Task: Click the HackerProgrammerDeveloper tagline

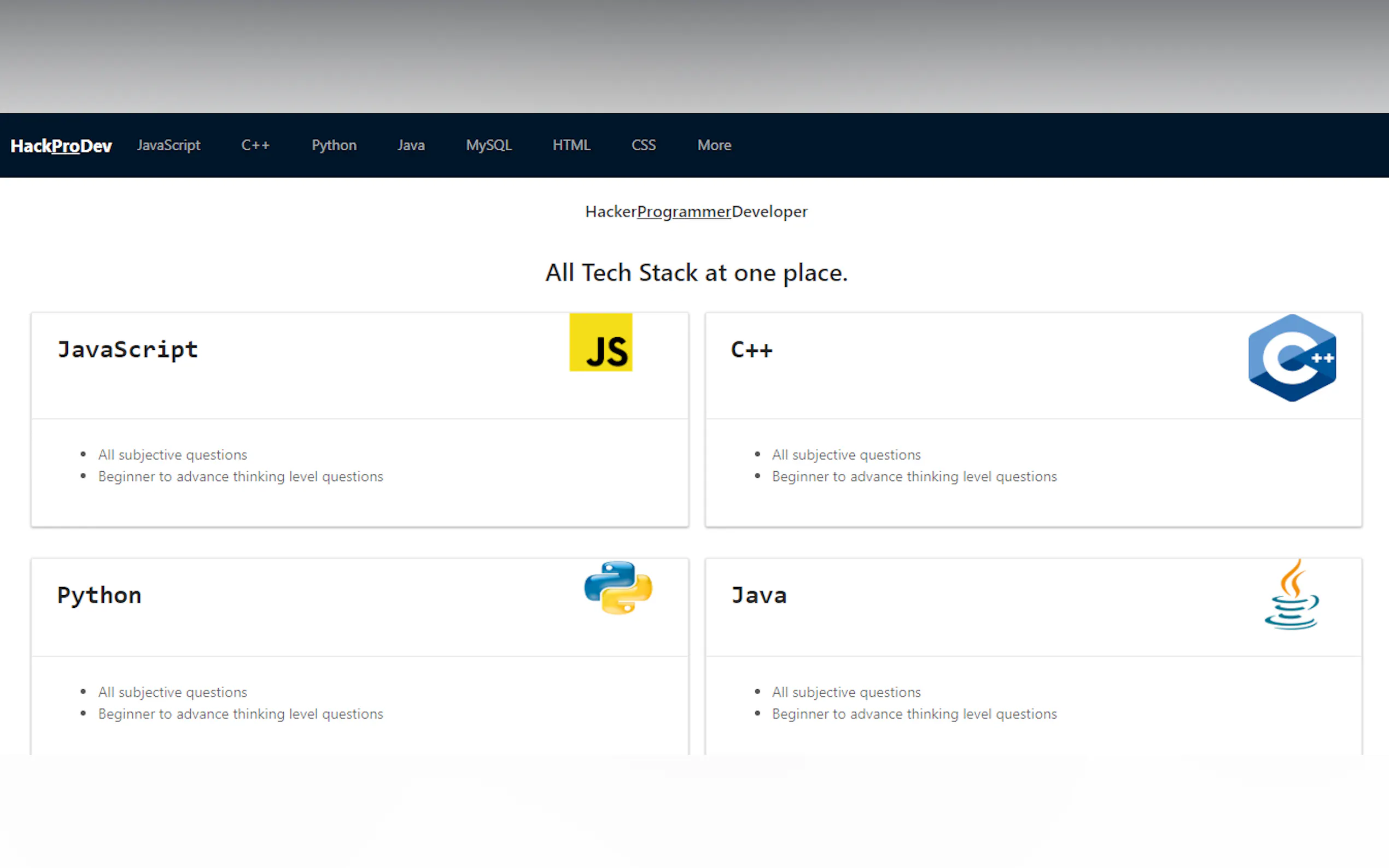Action: click(696, 212)
